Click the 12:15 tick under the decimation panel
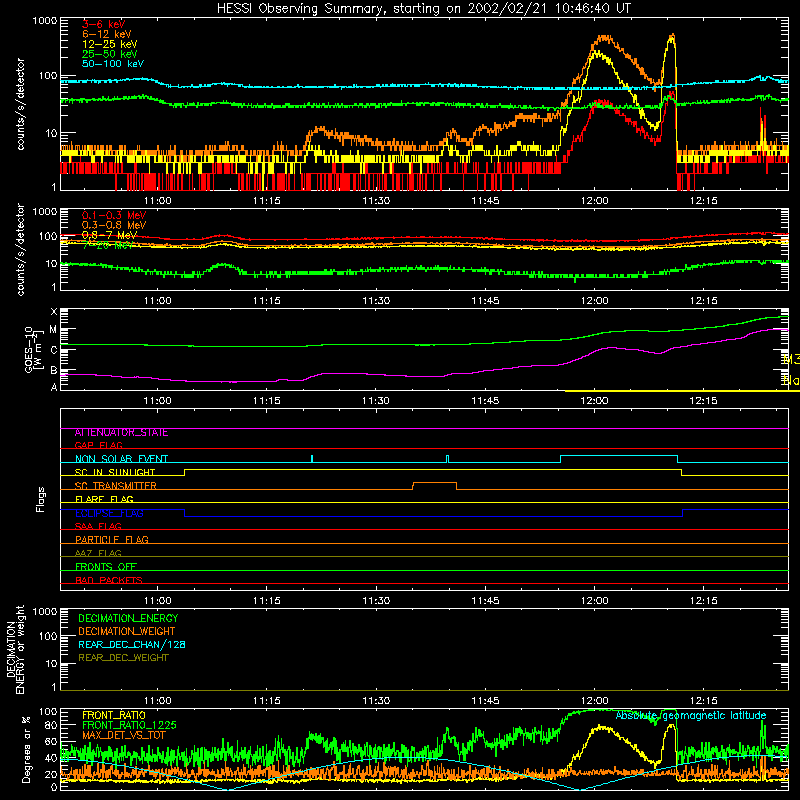The image size is (800, 800). click(x=704, y=701)
